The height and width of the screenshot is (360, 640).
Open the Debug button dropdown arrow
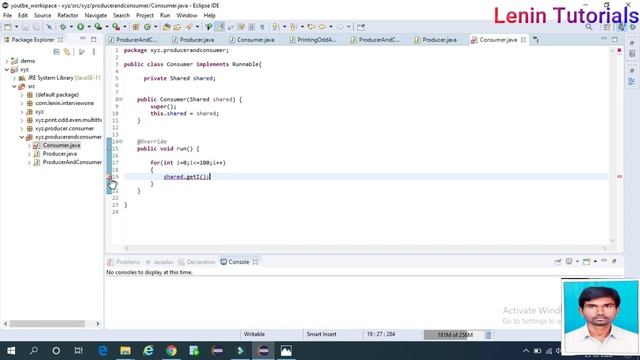pyautogui.click(x=71, y=27)
